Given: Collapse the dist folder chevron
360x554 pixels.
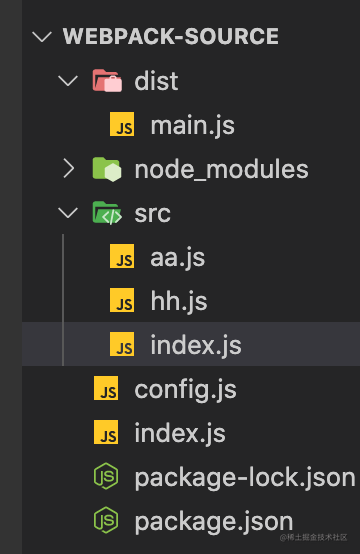Looking at the screenshot, I should click(68, 81).
